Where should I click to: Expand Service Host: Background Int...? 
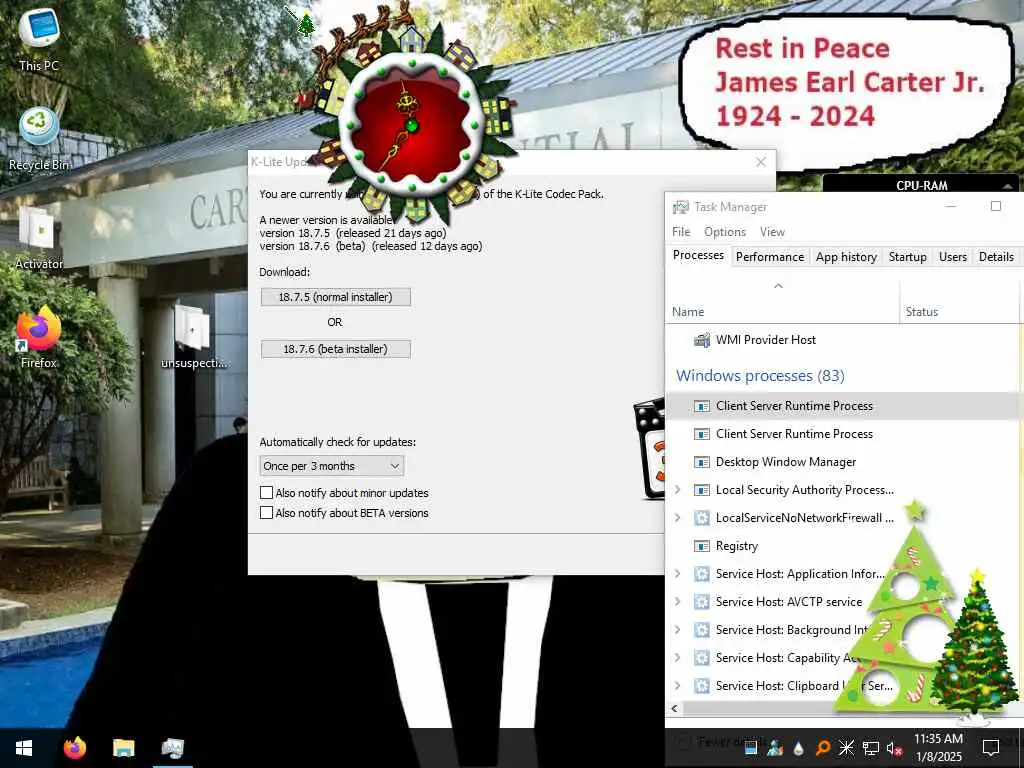click(x=677, y=630)
